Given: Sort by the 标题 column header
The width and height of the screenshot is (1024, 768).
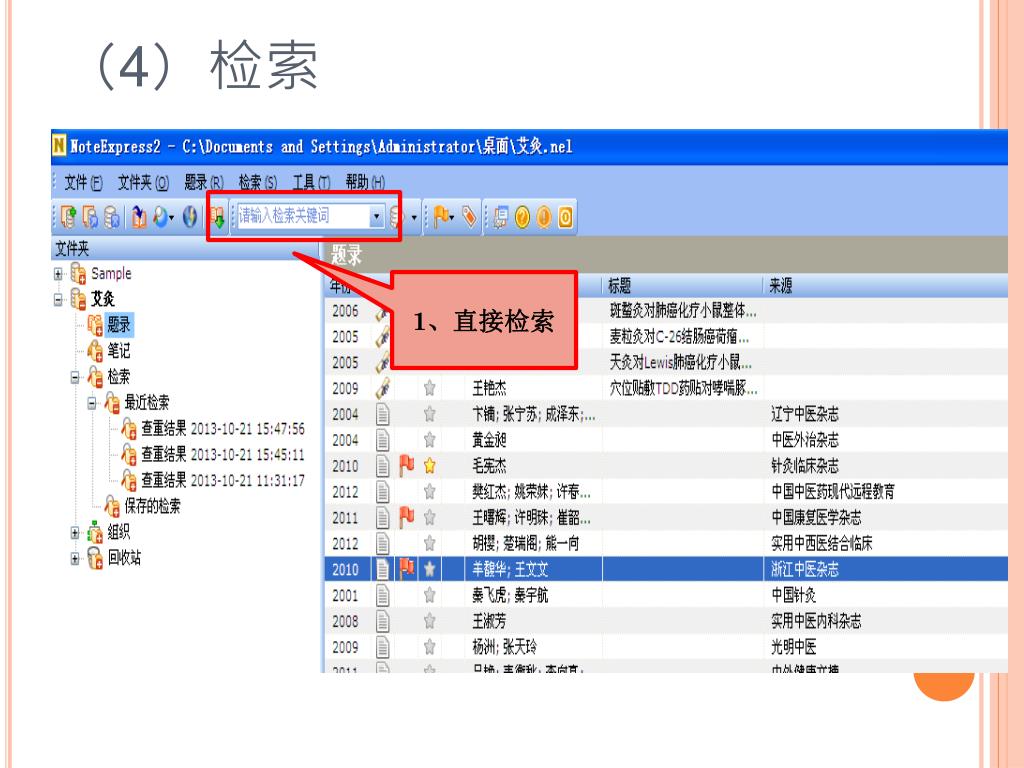Looking at the screenshot, I should (682, 285).
